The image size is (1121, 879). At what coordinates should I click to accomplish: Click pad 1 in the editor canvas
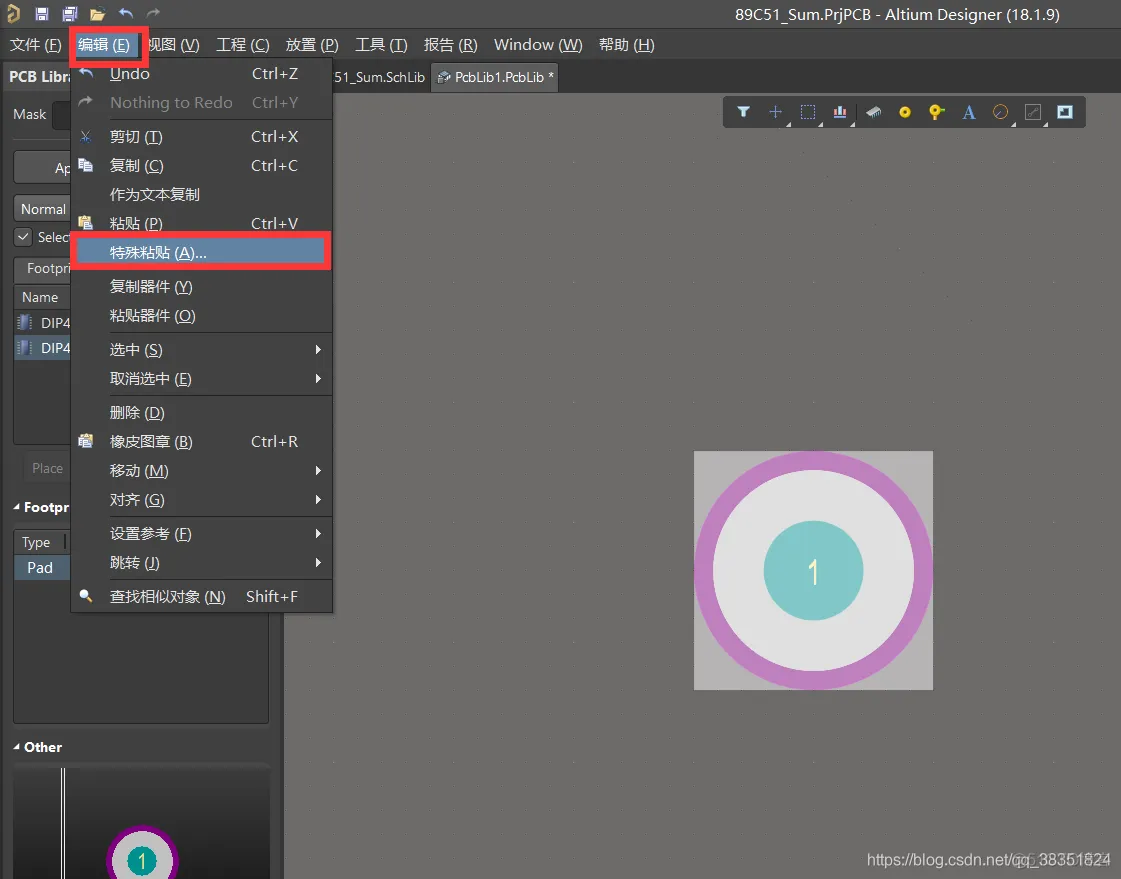point(814,571)
